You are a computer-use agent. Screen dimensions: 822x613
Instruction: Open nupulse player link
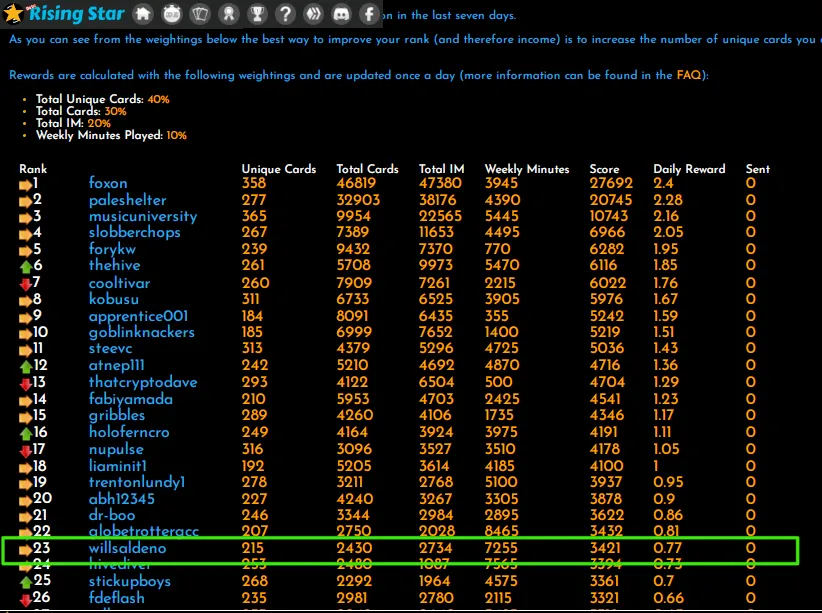point(116,449)
